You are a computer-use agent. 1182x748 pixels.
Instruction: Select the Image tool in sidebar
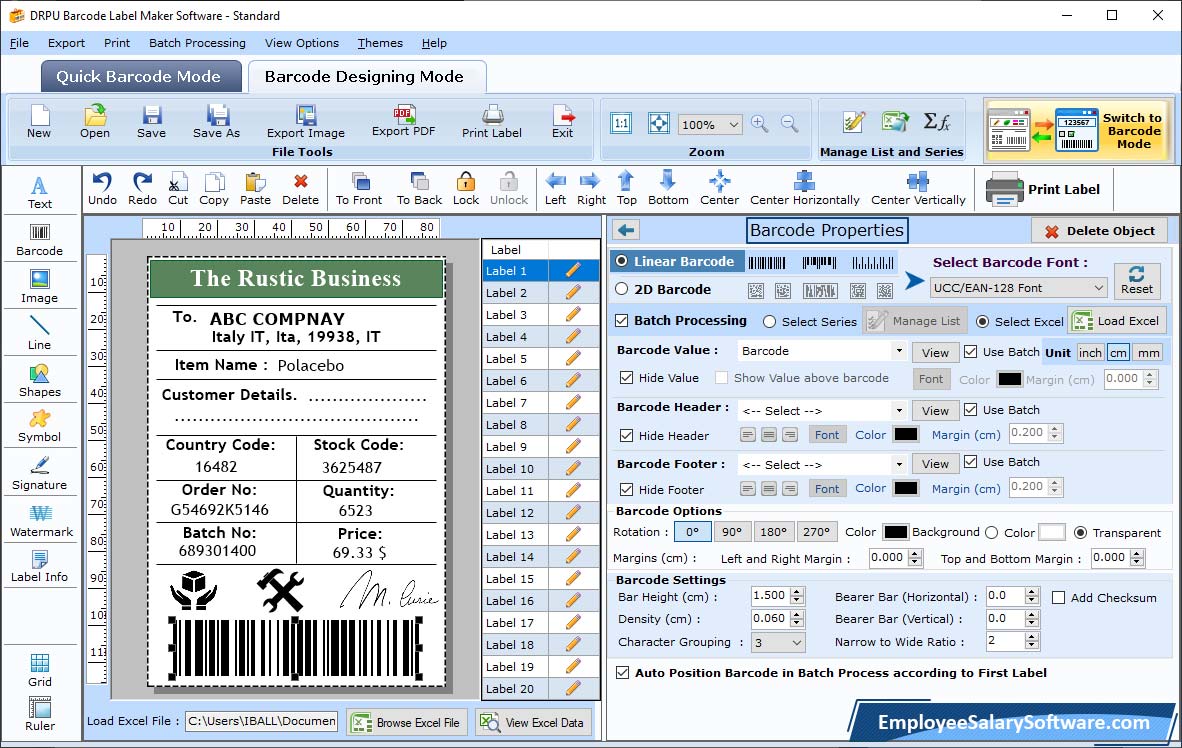(39, 287)
